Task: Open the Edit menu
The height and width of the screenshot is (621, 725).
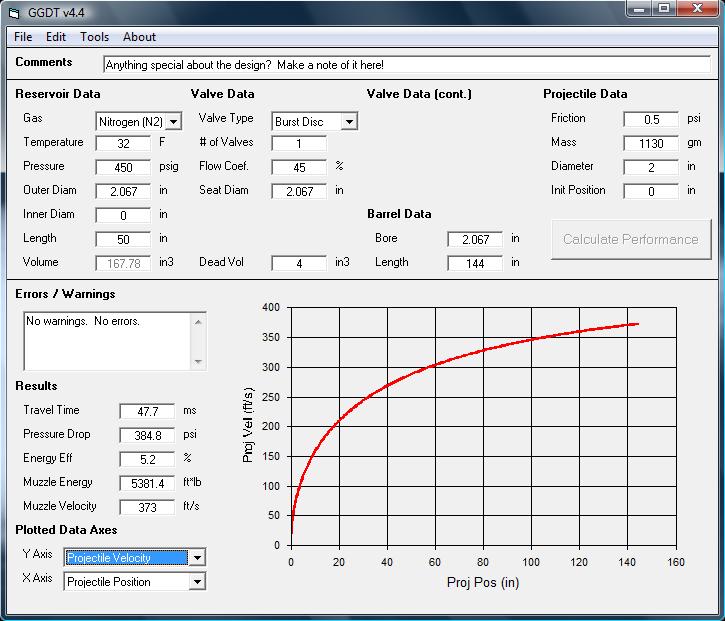Action: tap(56, 37)
